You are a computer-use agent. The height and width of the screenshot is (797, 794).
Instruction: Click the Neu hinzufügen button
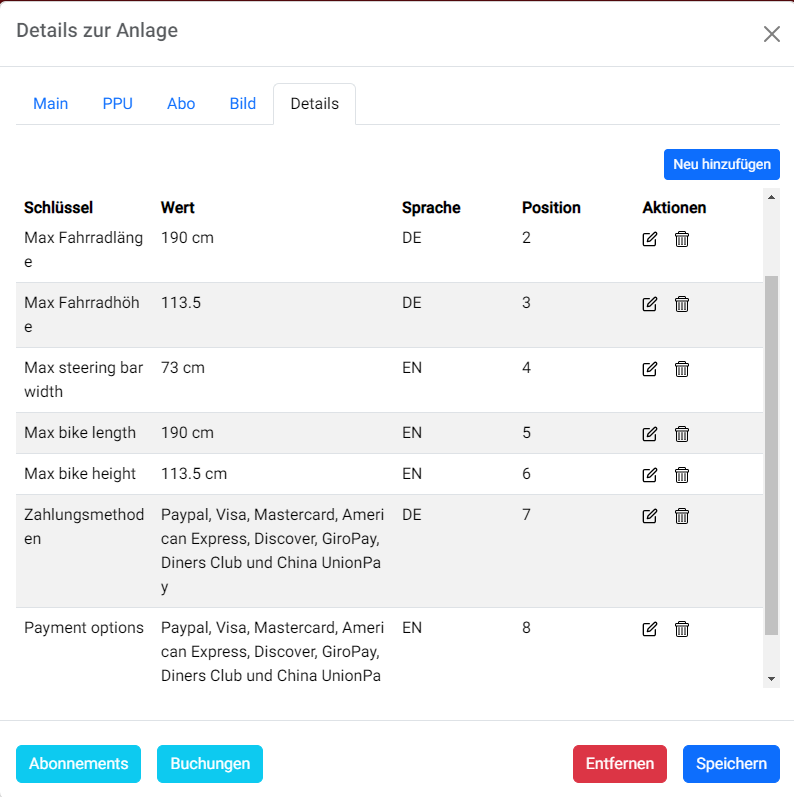721,164
